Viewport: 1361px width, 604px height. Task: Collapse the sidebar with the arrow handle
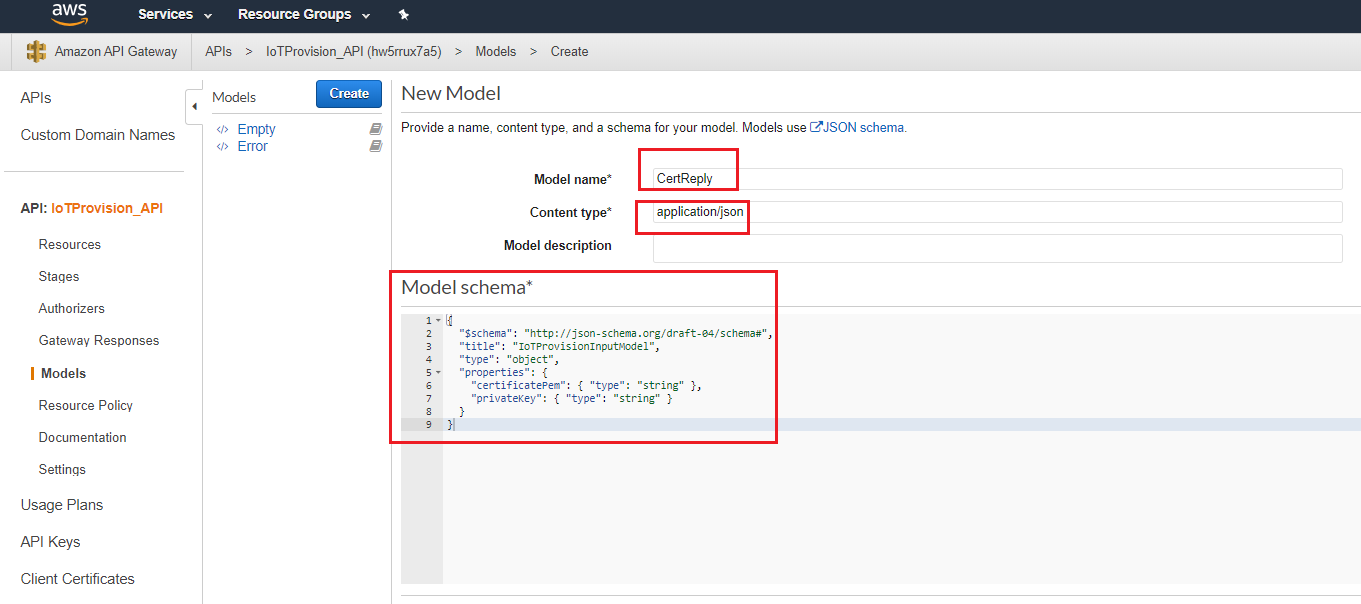(x=194, y=106)
